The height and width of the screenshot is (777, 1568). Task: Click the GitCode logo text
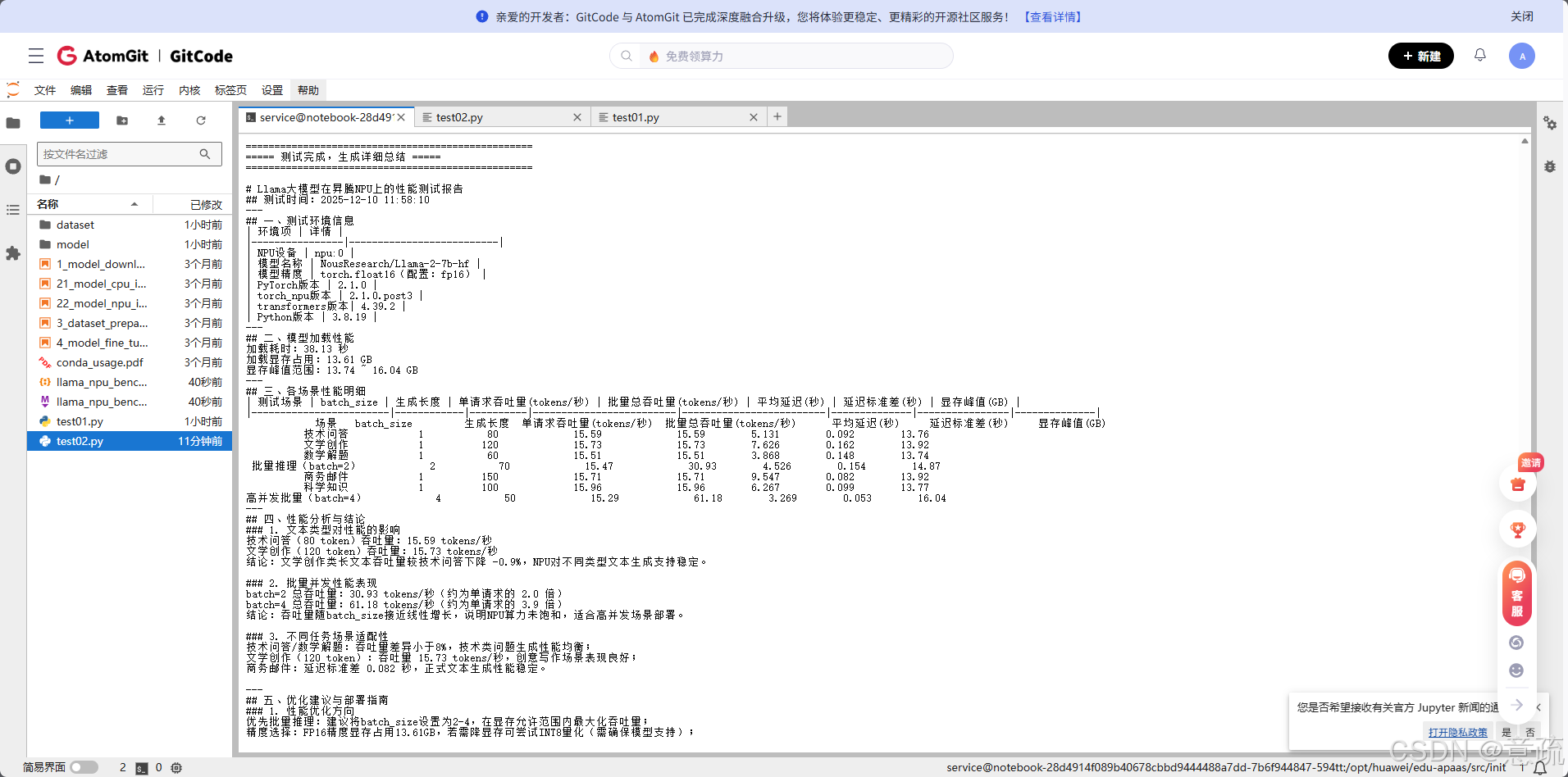pyautogui.click(x=201, y=56)
